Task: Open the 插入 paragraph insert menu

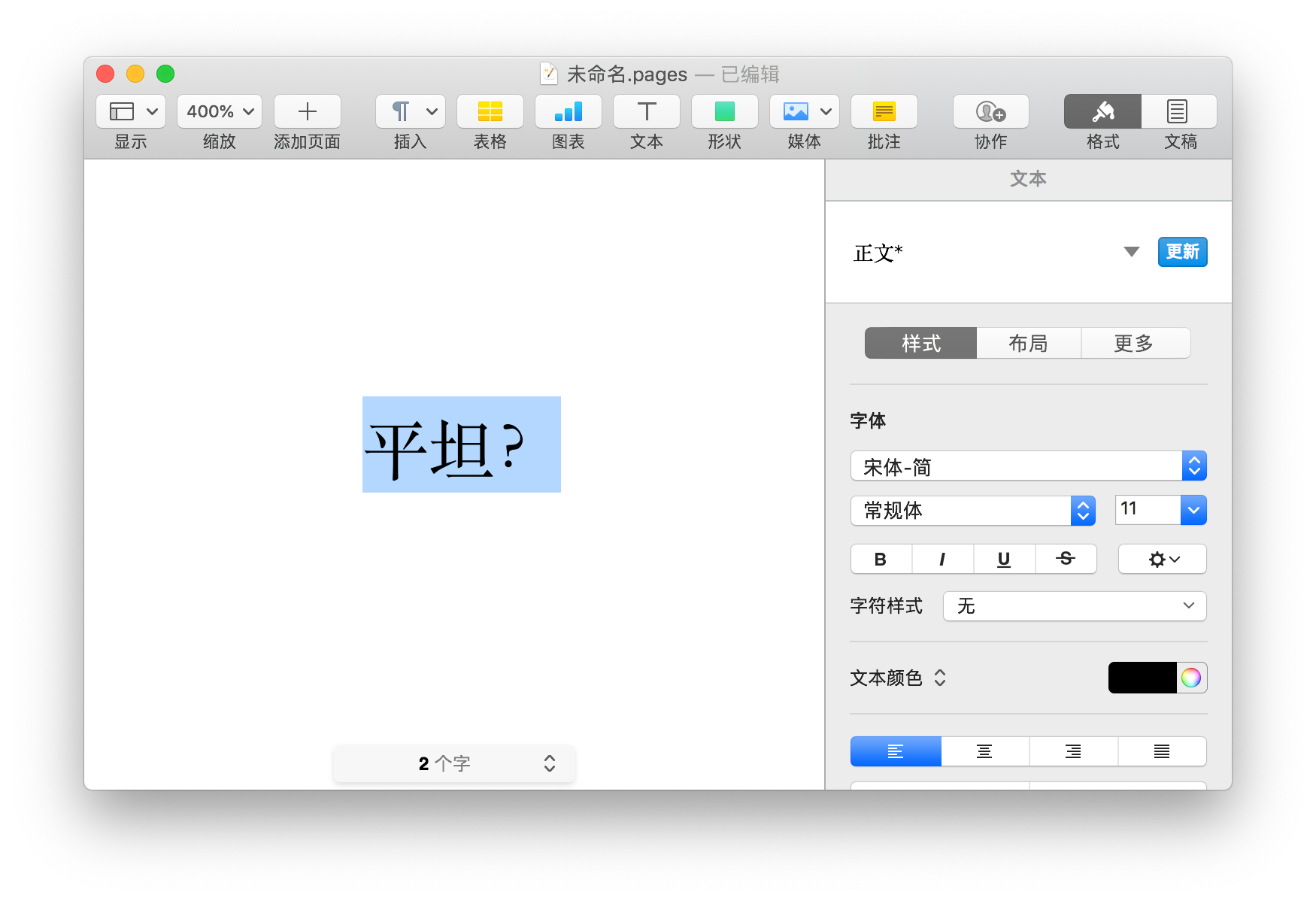Action: coord(411,111)
